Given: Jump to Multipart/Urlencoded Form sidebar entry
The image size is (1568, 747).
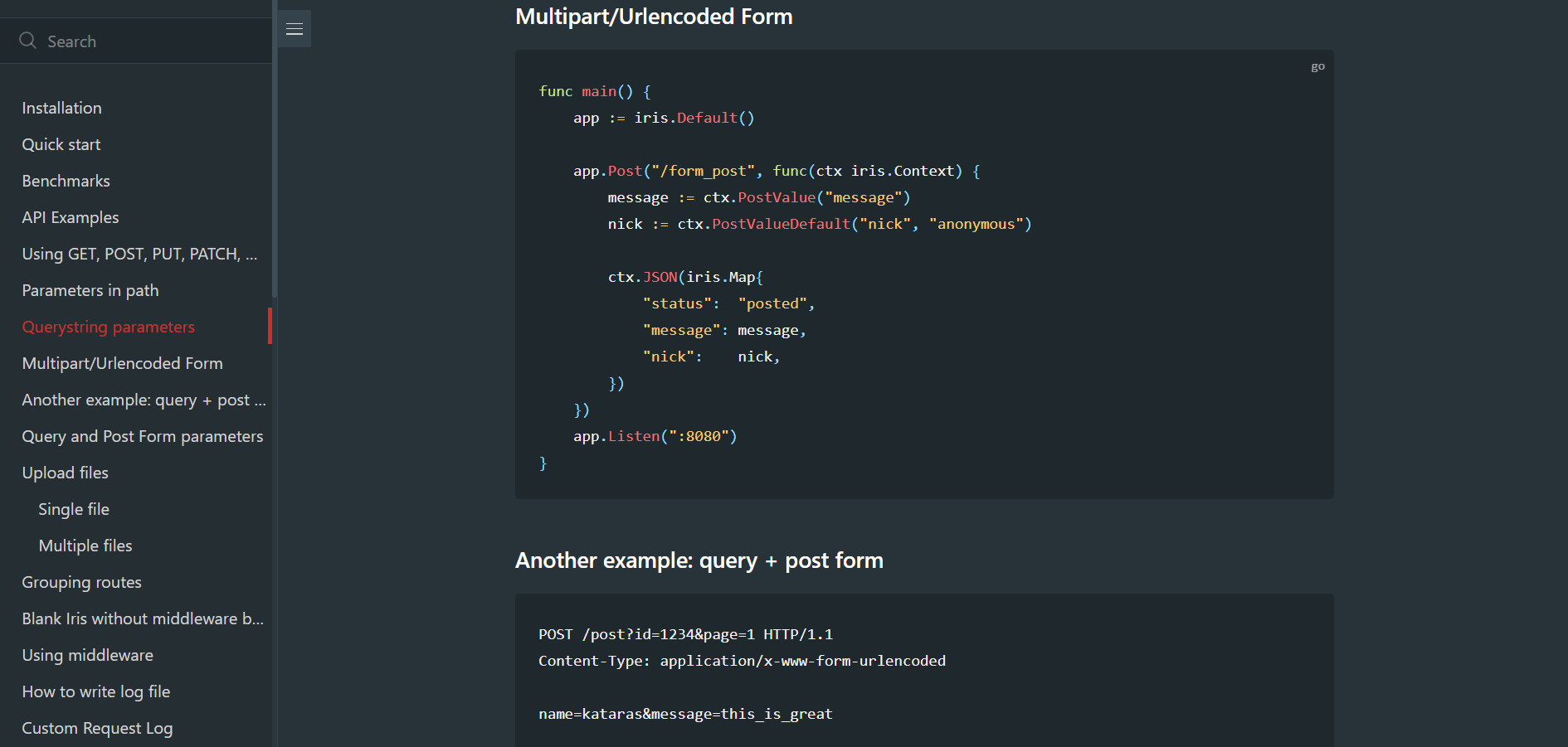Looking at the screenshot, I should pyautogui.click(x=123, y=363).
